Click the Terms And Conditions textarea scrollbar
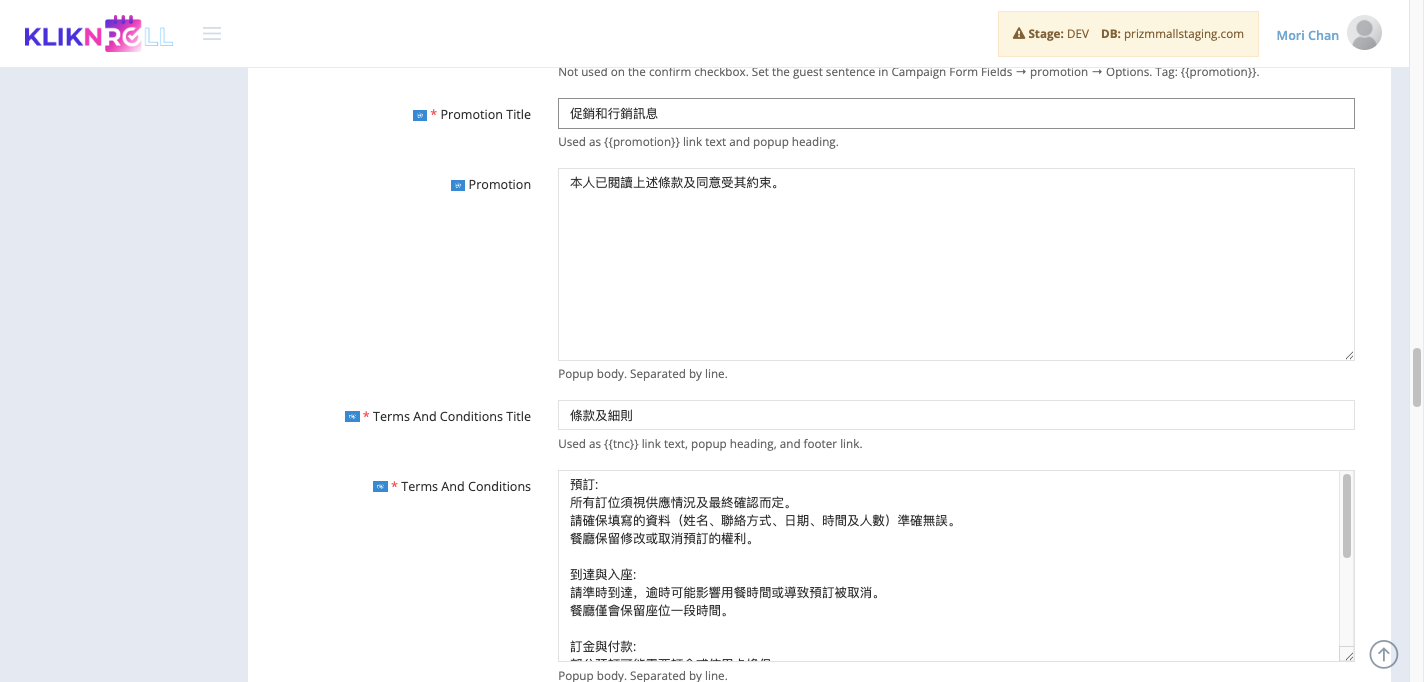 point(1347,516)
